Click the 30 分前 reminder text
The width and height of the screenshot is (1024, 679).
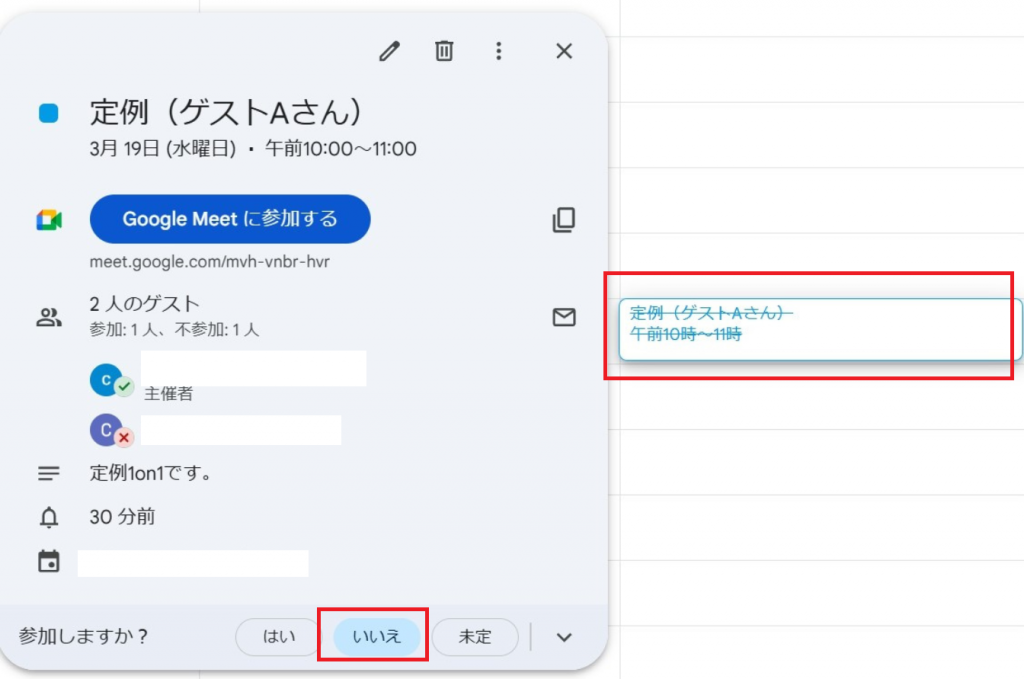point(122,517)
